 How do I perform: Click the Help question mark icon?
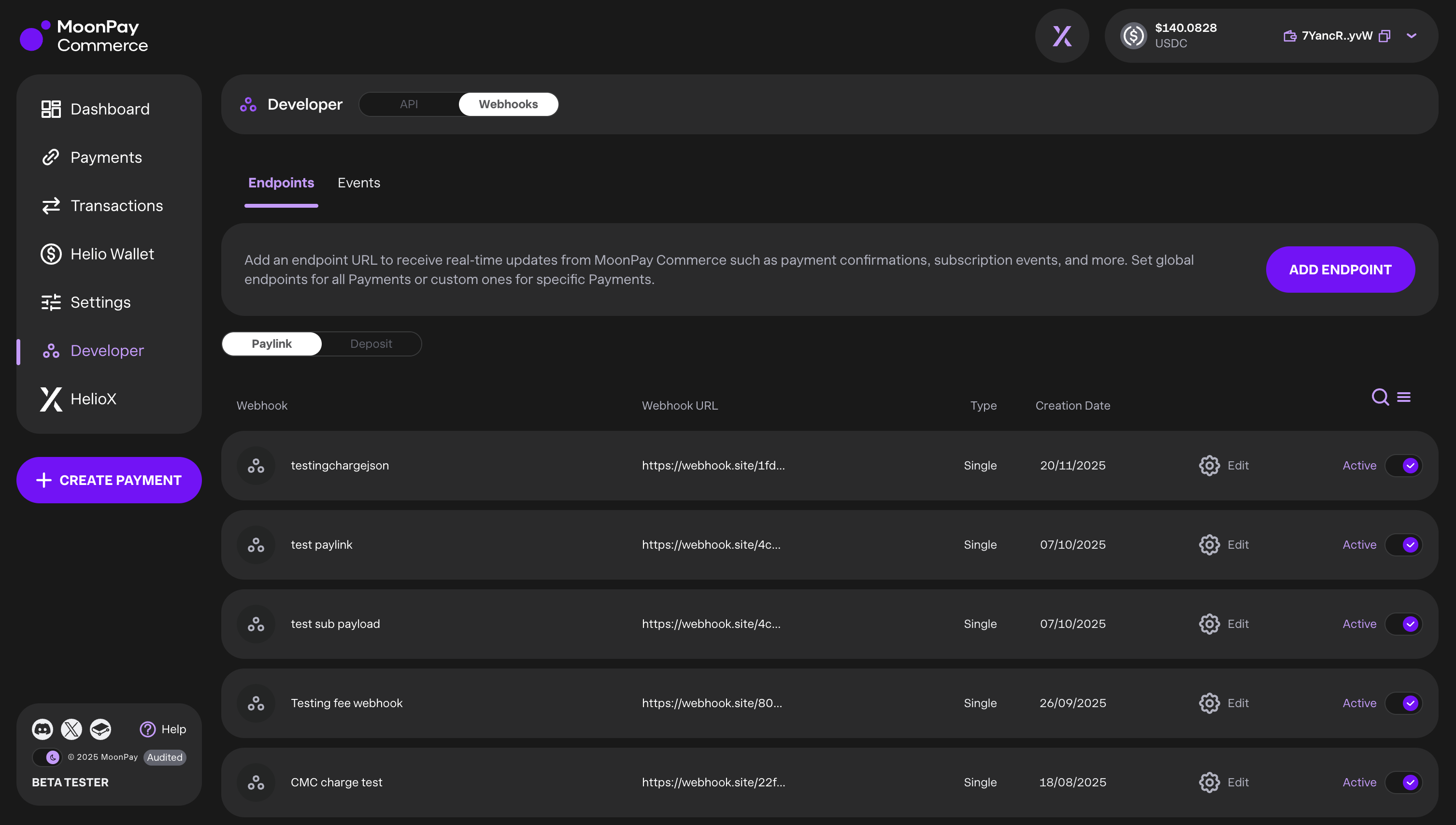(147, 729)
